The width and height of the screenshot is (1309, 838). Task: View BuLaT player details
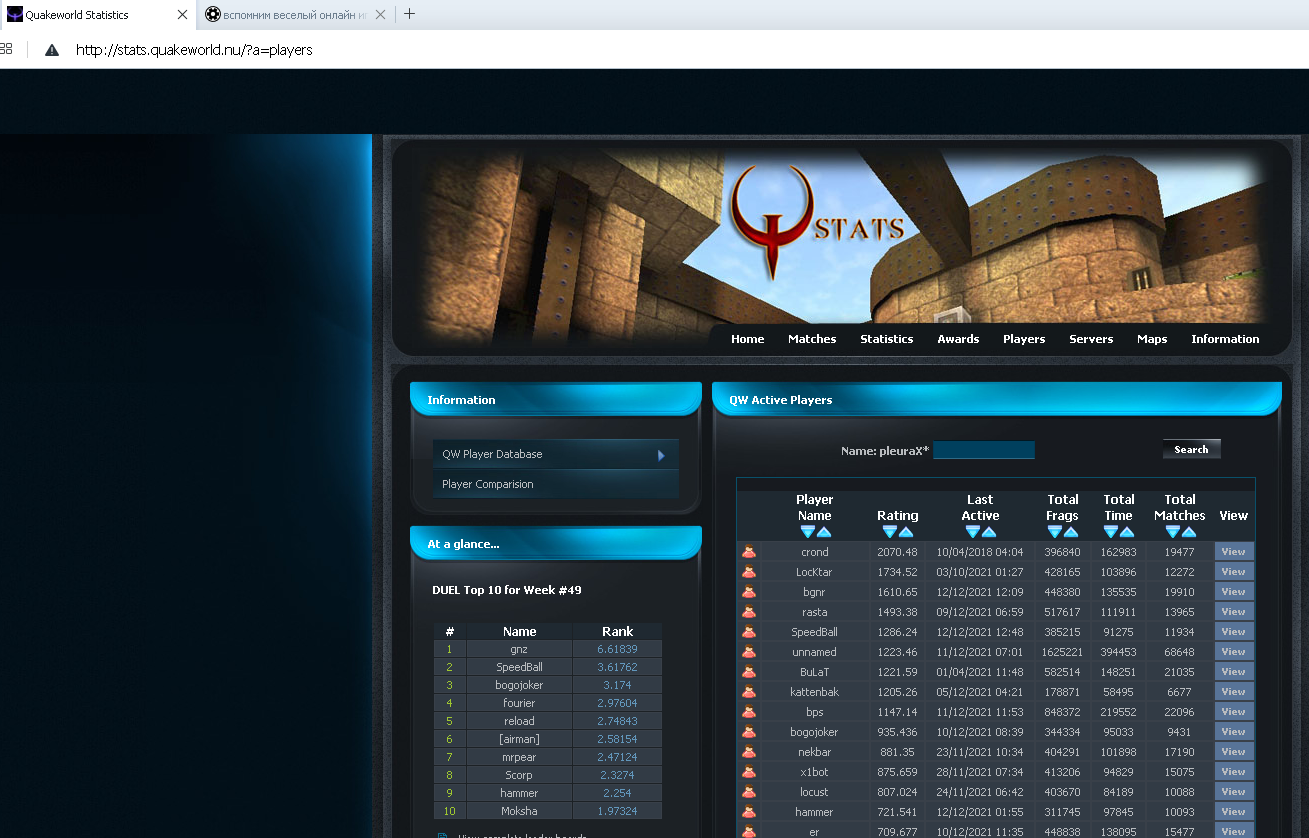click(1233, 672)
